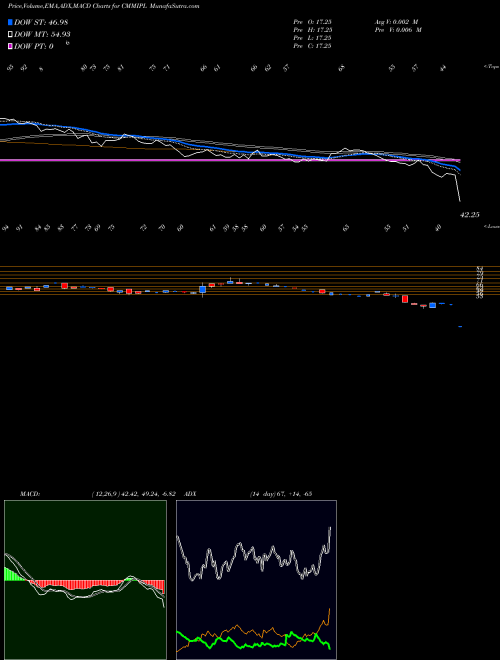The image size is (500, 660).
Task: Click the 'Pre L: 17.25' value
Action: [x=312, y=38]
